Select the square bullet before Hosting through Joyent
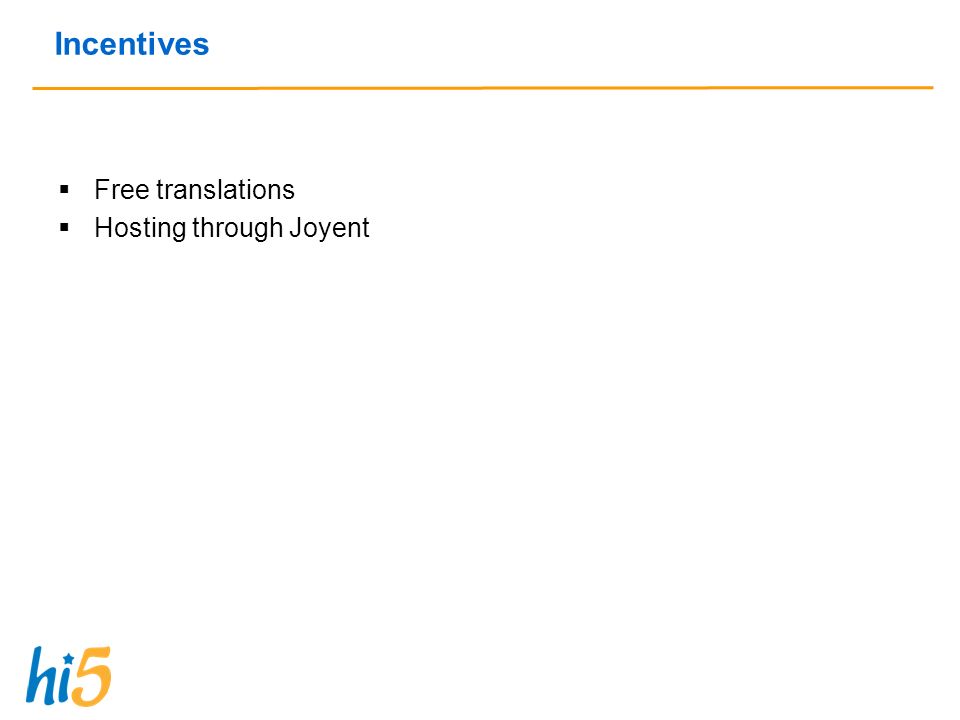Screen dimensions: 960x720 [64, 228]
